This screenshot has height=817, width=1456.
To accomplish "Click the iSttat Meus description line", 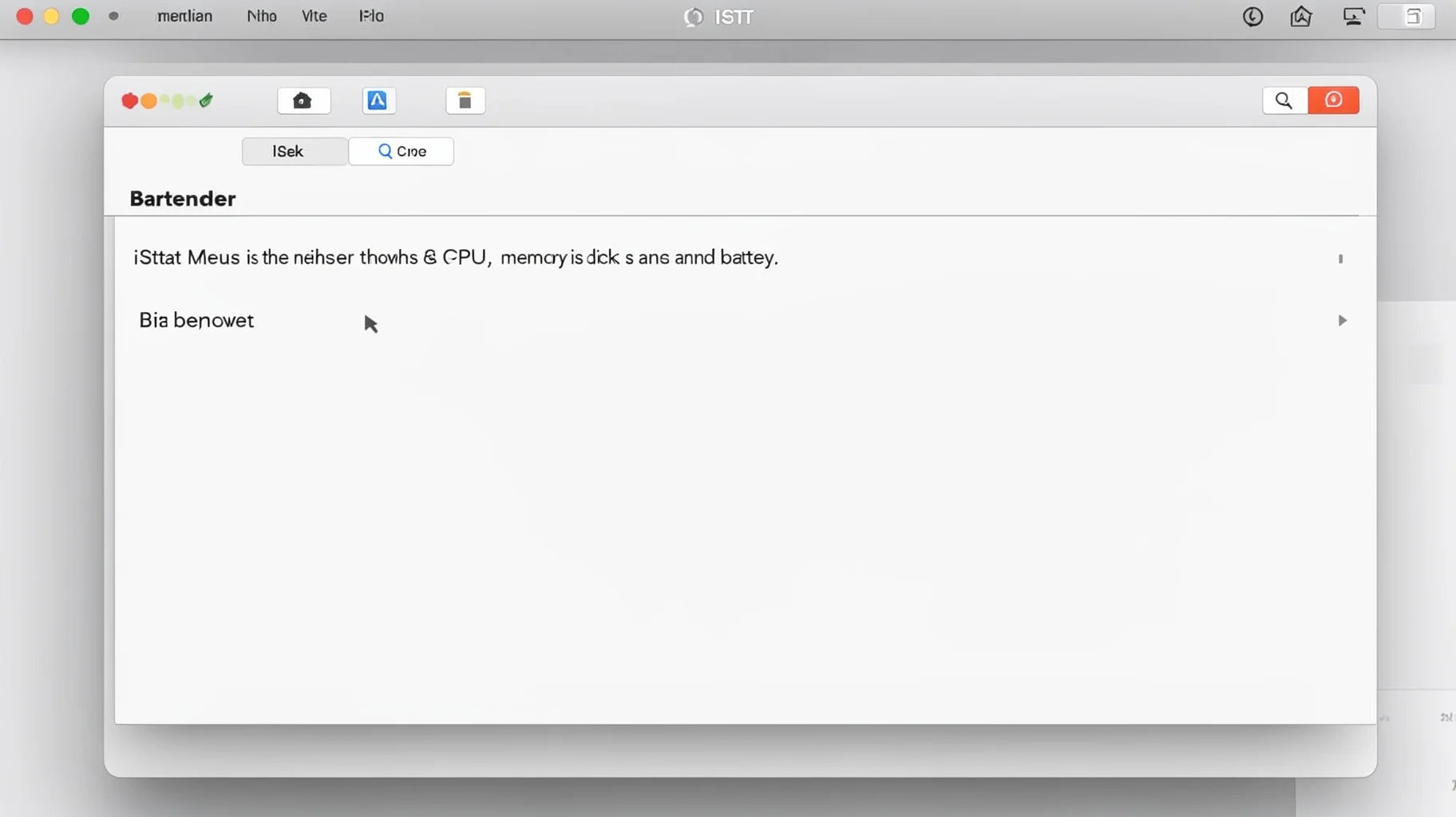I will (455, 258).
